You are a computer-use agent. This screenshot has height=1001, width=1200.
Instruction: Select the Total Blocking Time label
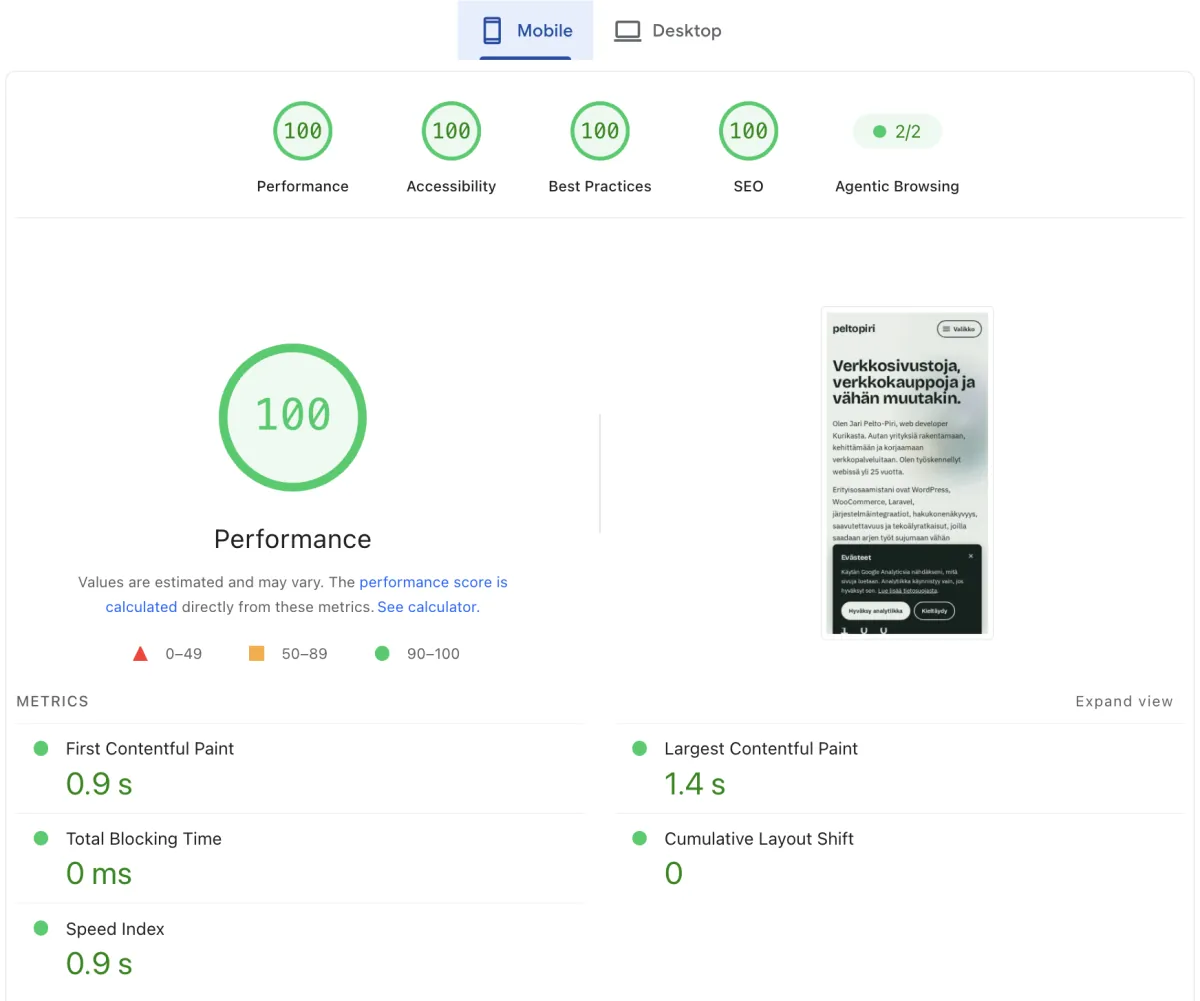144,838
